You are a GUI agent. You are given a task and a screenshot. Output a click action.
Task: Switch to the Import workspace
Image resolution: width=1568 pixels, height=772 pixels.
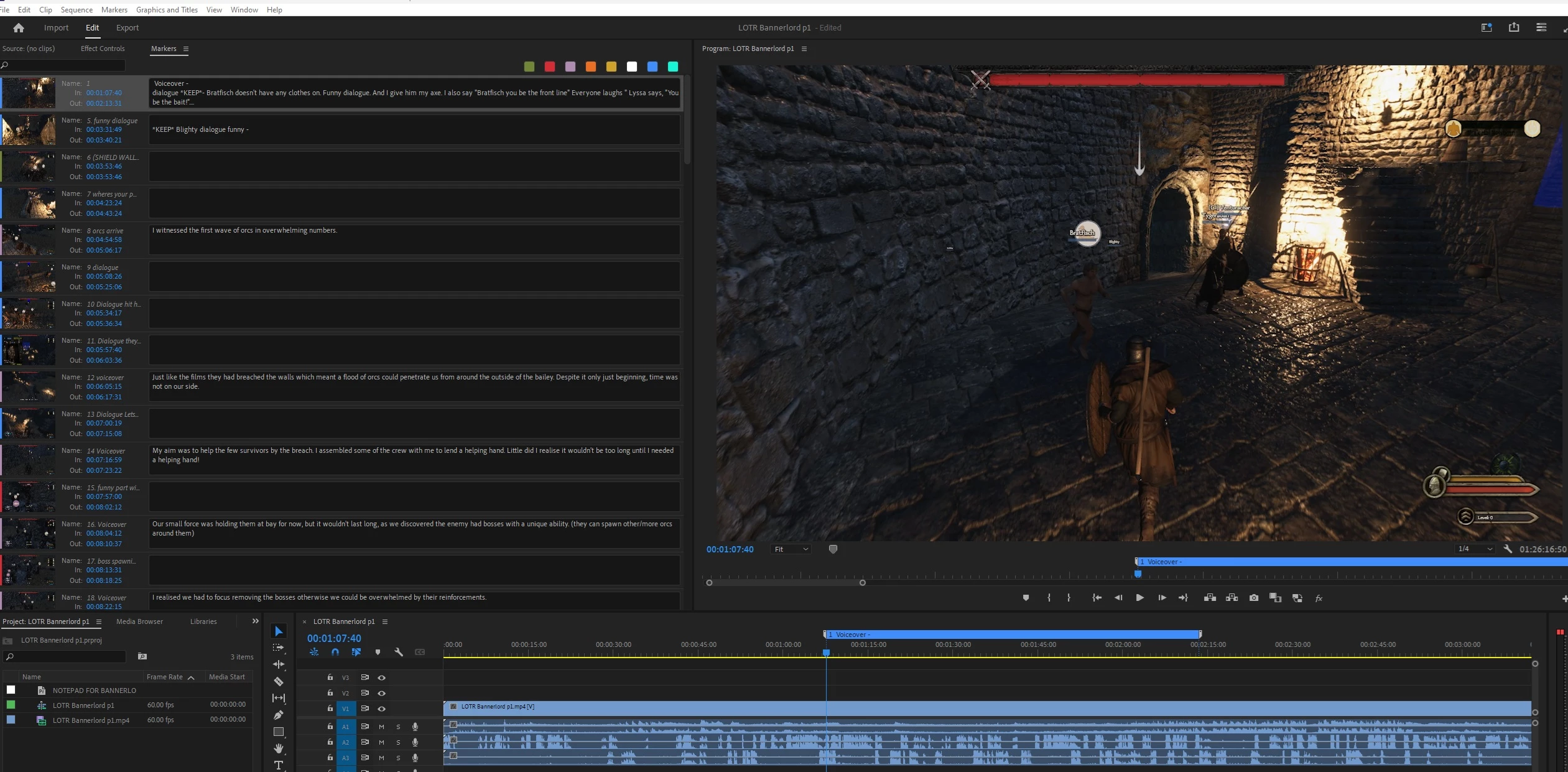(x=56, y=28)
